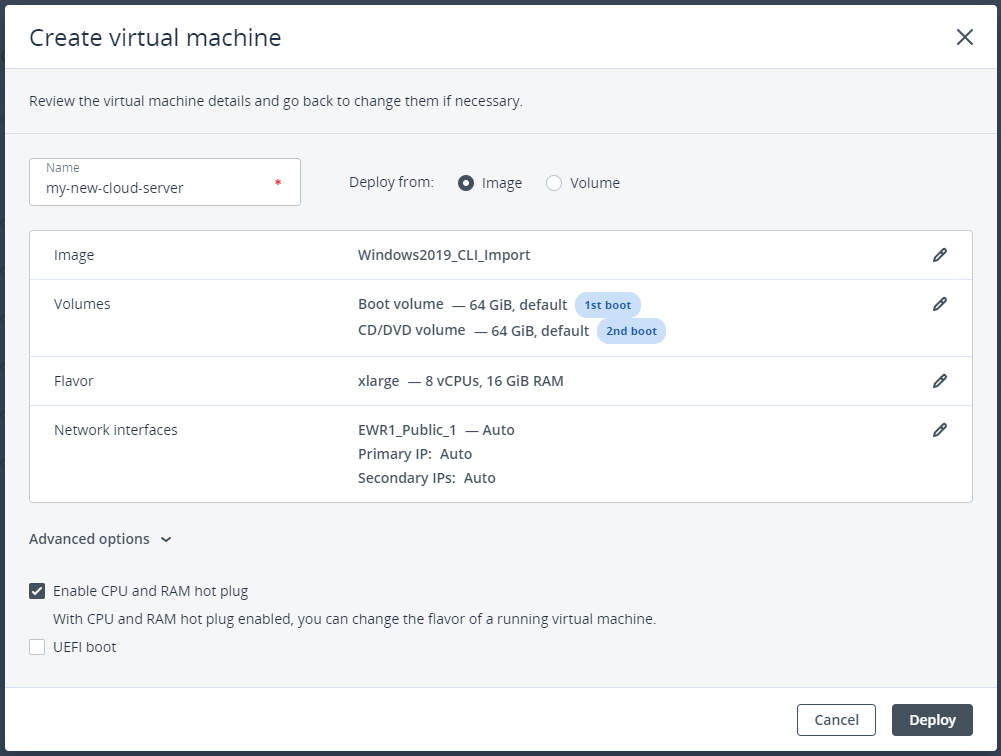Cancel the virtual machine creation
The width and height of the screenshot is (1001, 756).
pyautogui.click(x=836, y=720)
